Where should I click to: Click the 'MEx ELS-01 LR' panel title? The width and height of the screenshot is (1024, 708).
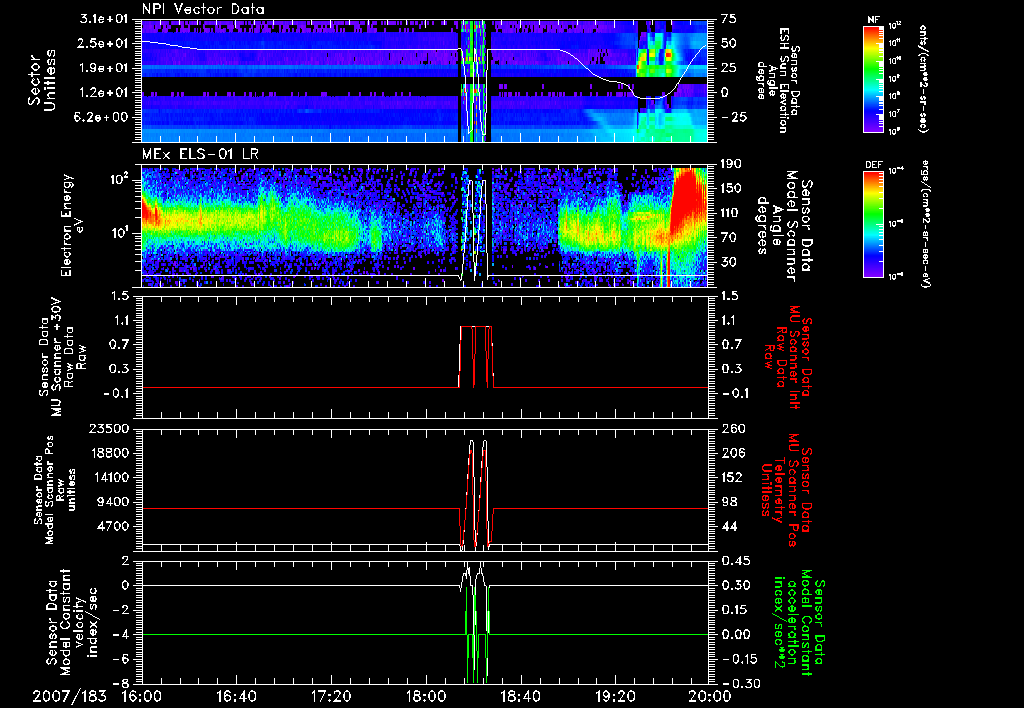tap(198, 154)
